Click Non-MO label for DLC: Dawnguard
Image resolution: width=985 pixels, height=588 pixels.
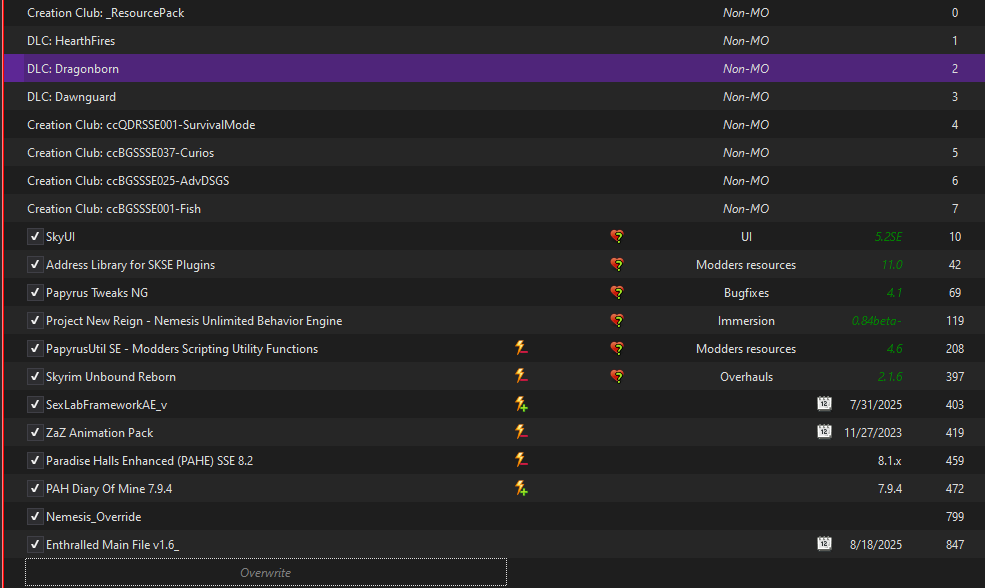tap(746, 97)
